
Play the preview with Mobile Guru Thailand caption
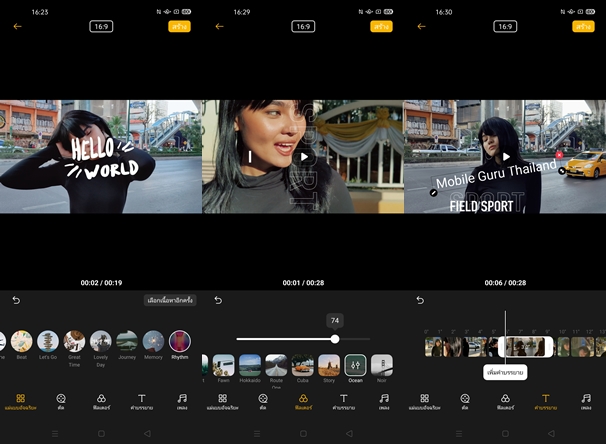click(x=506, y=156)
